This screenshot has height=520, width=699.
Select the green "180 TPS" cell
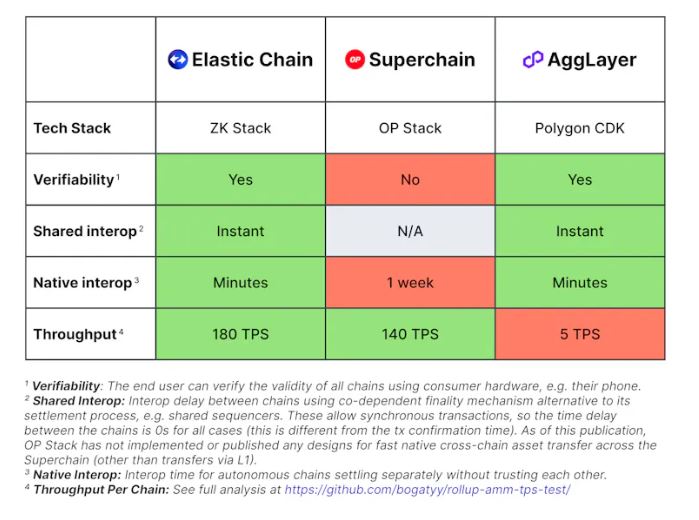point(240,334)
